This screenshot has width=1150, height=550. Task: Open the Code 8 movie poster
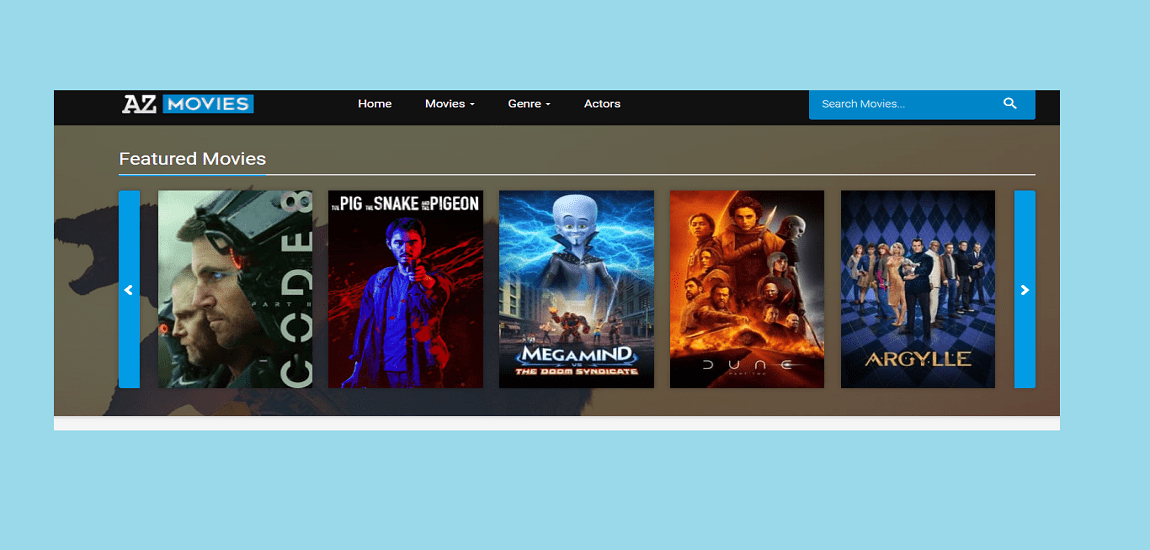click(235, 290)
